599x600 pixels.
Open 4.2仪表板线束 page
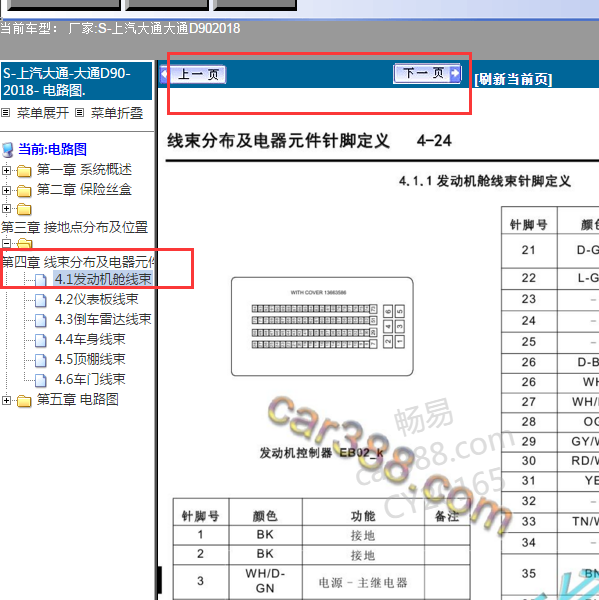tap(96, 299)
